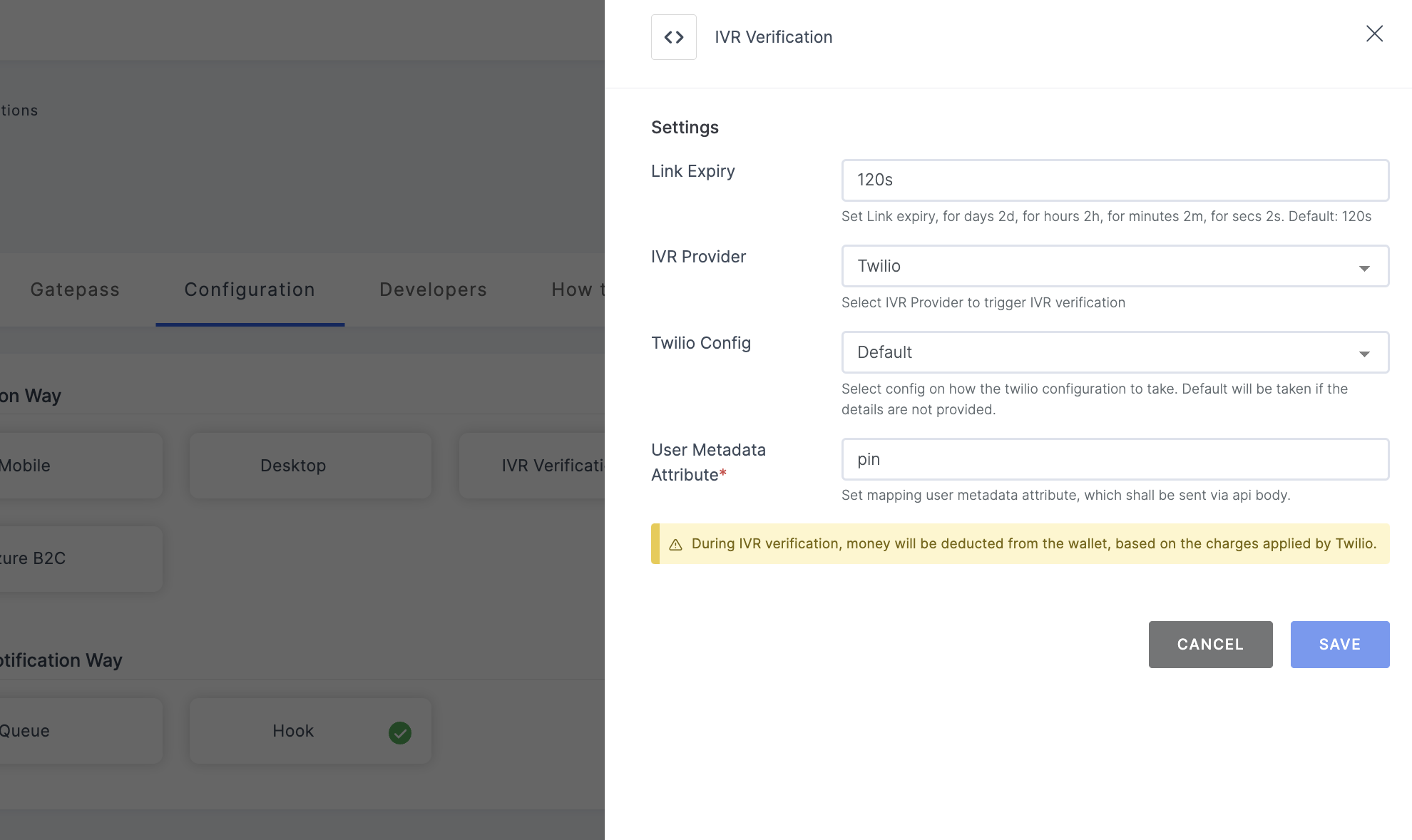The height and width of the screenshot is (840, 1412).
Task: Switch to the Developers tab
Action: click(x=433, y=289)
